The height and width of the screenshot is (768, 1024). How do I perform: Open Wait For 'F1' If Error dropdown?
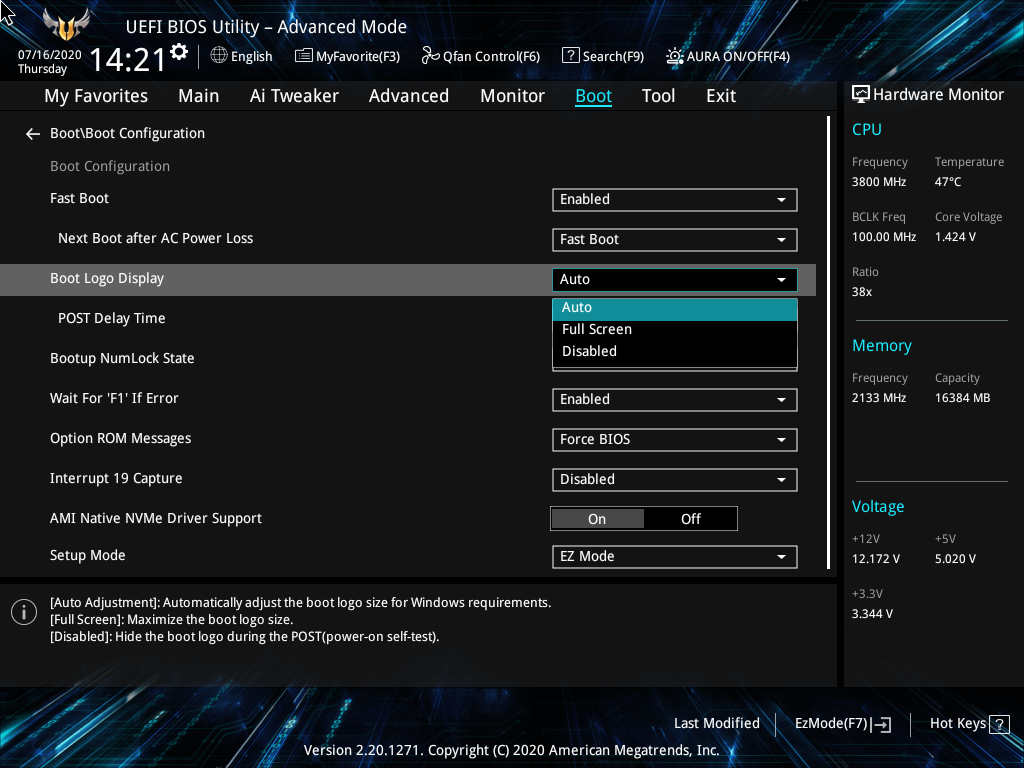point(675,400)
